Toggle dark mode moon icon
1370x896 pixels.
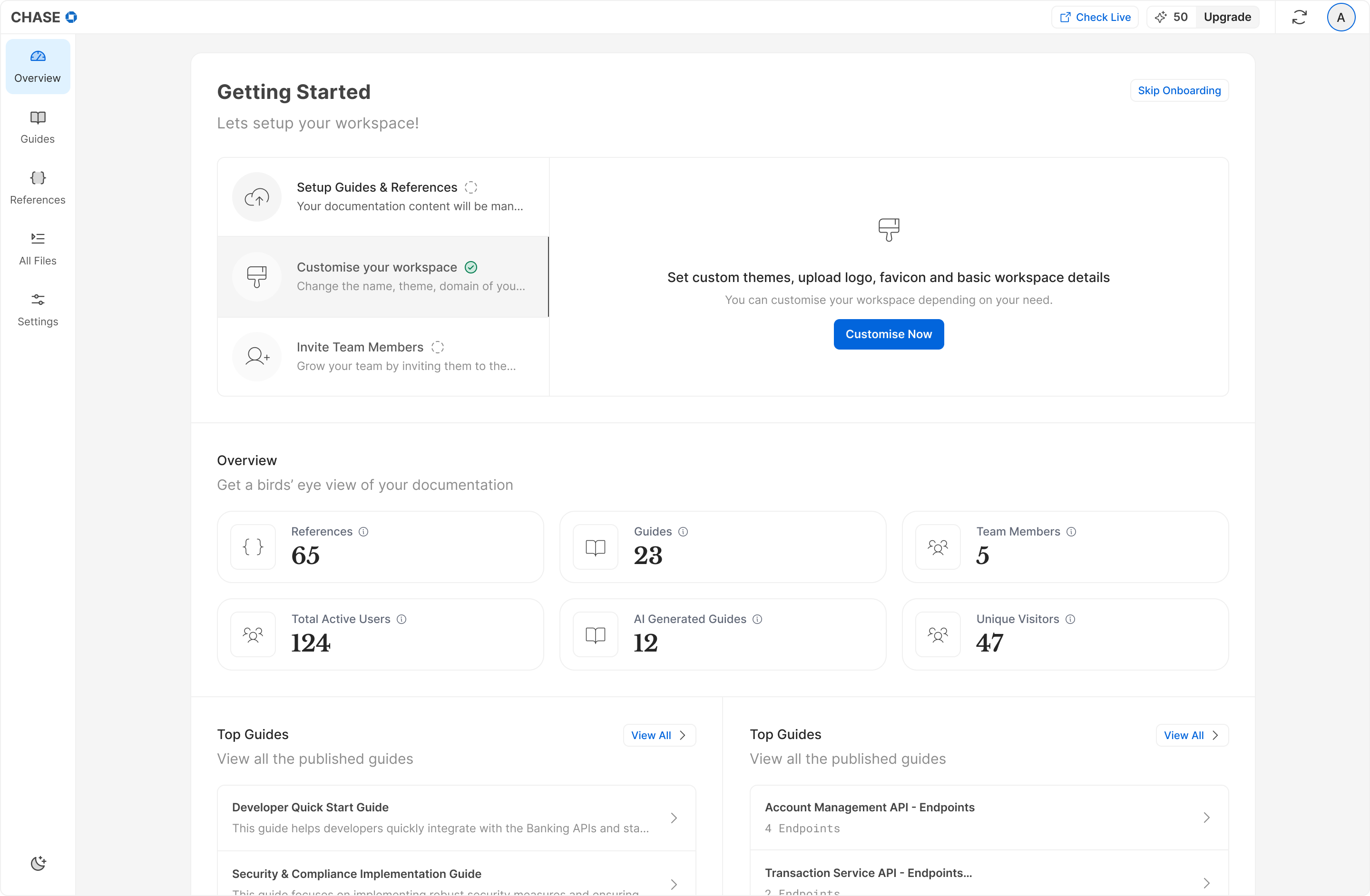[38, 863]
